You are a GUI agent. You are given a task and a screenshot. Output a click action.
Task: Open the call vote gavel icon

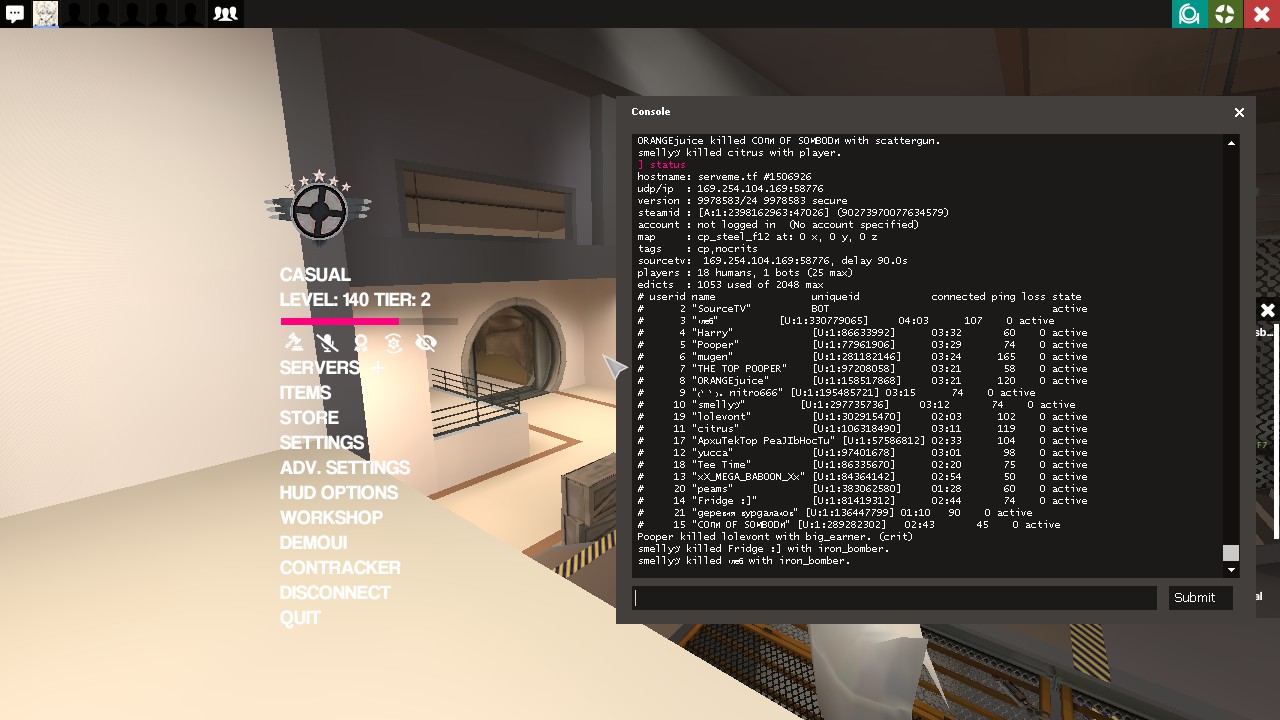click(x=293, y=343)
